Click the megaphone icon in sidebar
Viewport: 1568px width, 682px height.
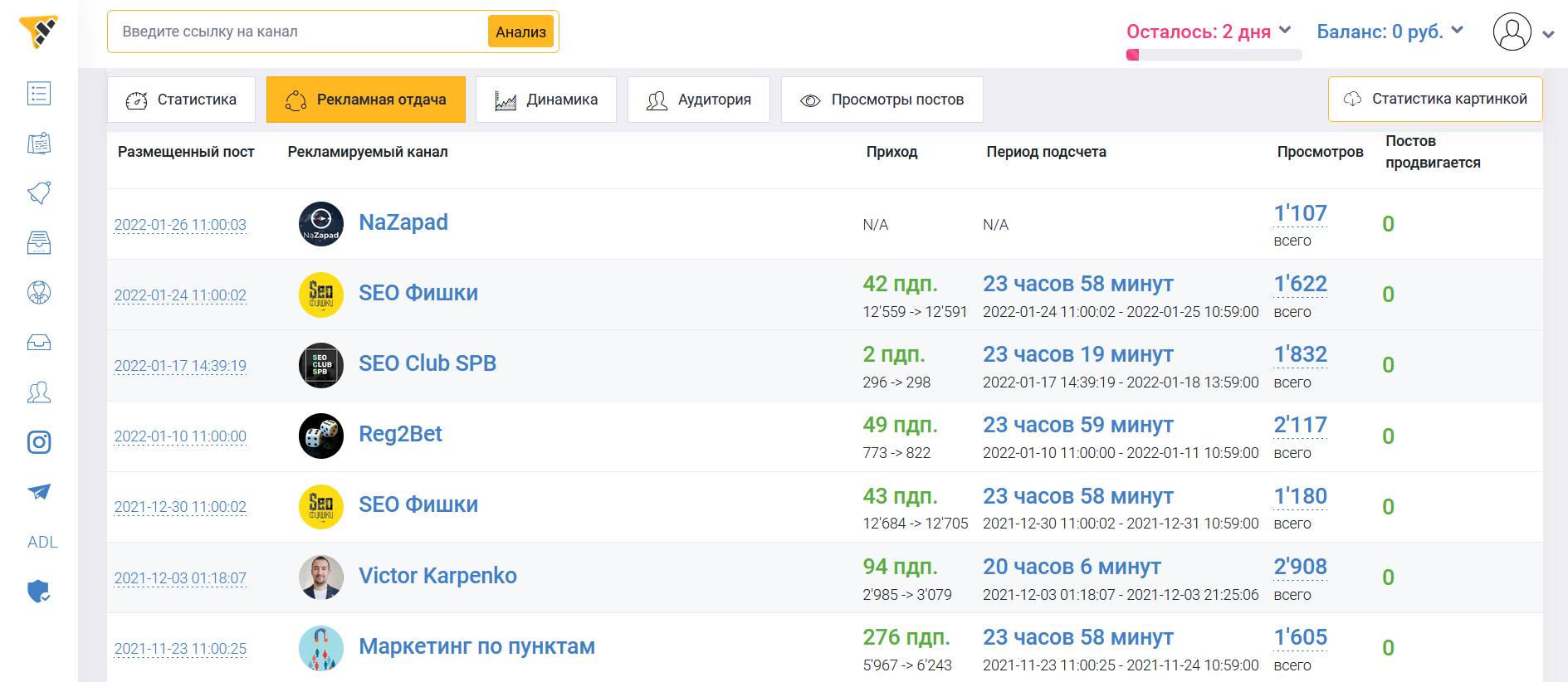(39, 193)
